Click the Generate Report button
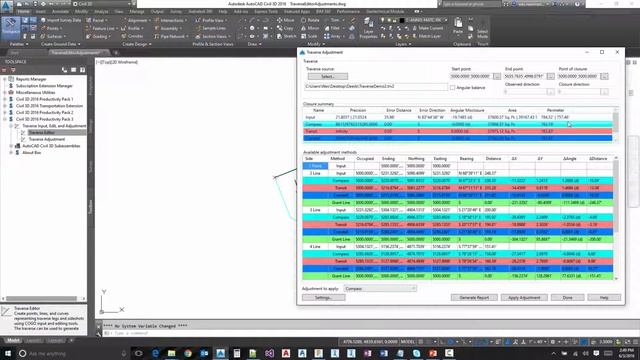 (474, 298)
